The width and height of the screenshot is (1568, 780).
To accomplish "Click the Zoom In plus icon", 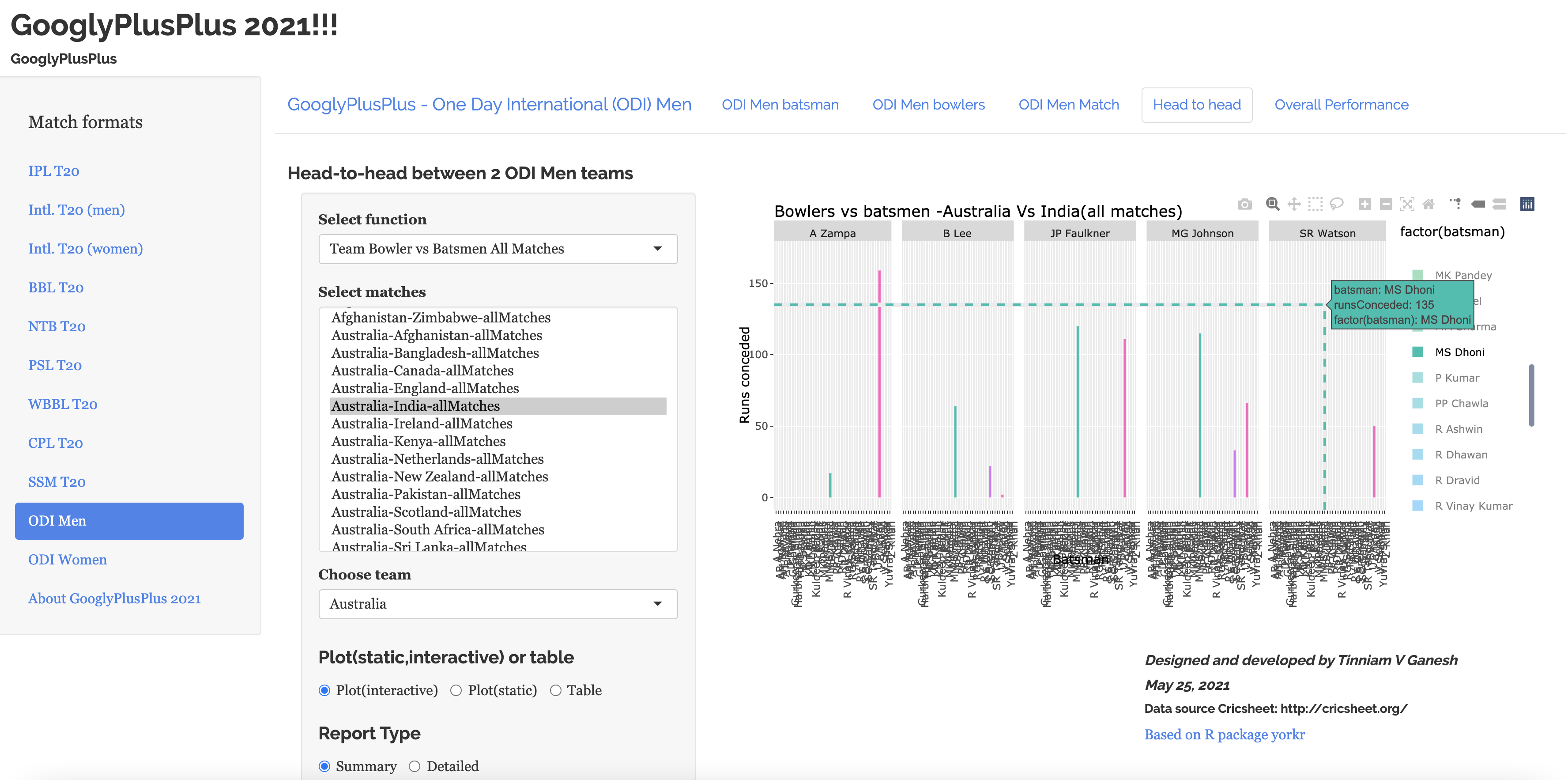I will pyautogui.click(x=1364, y=204).
